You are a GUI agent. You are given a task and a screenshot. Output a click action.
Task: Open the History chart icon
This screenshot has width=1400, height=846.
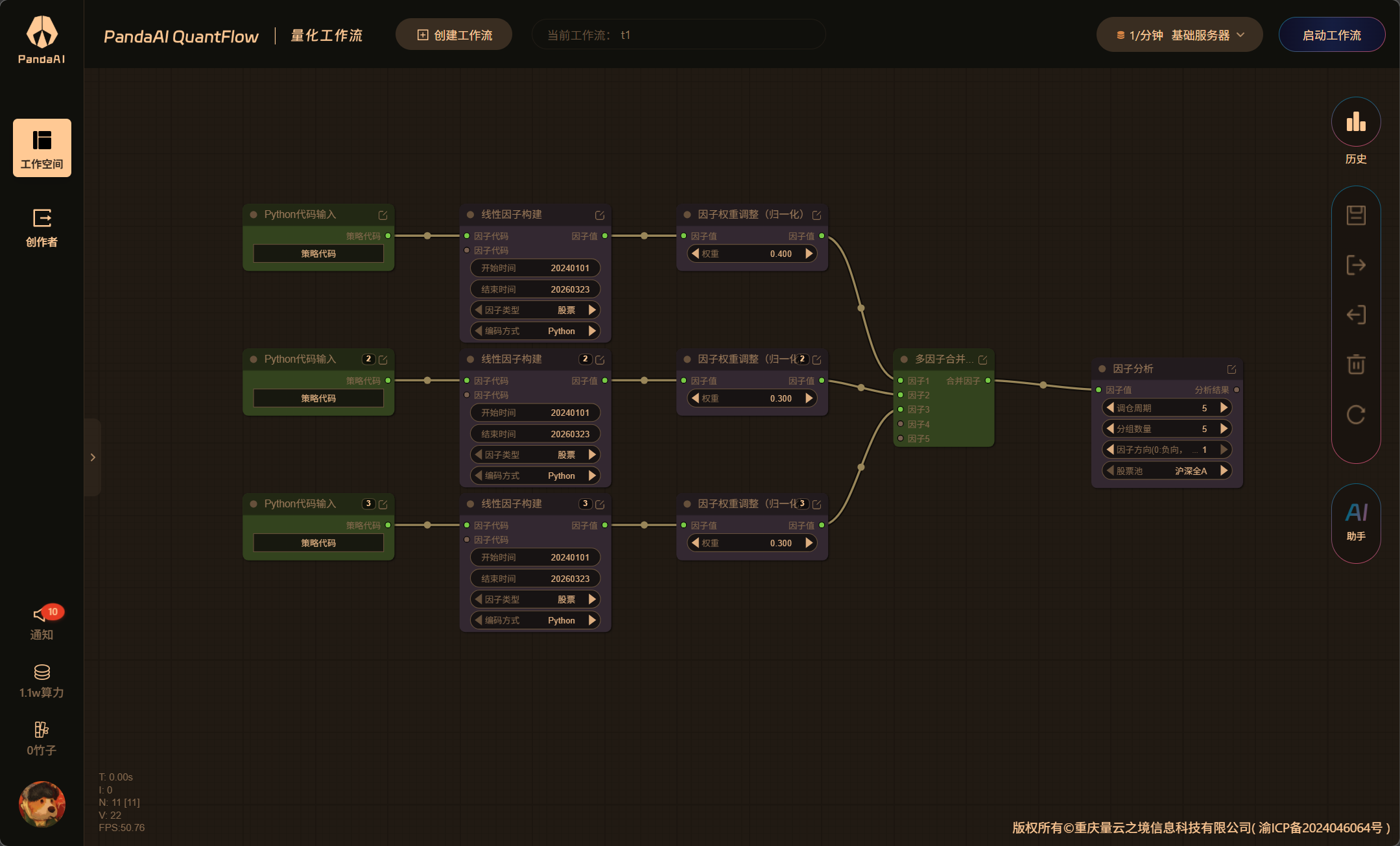tap(1355, 122)
